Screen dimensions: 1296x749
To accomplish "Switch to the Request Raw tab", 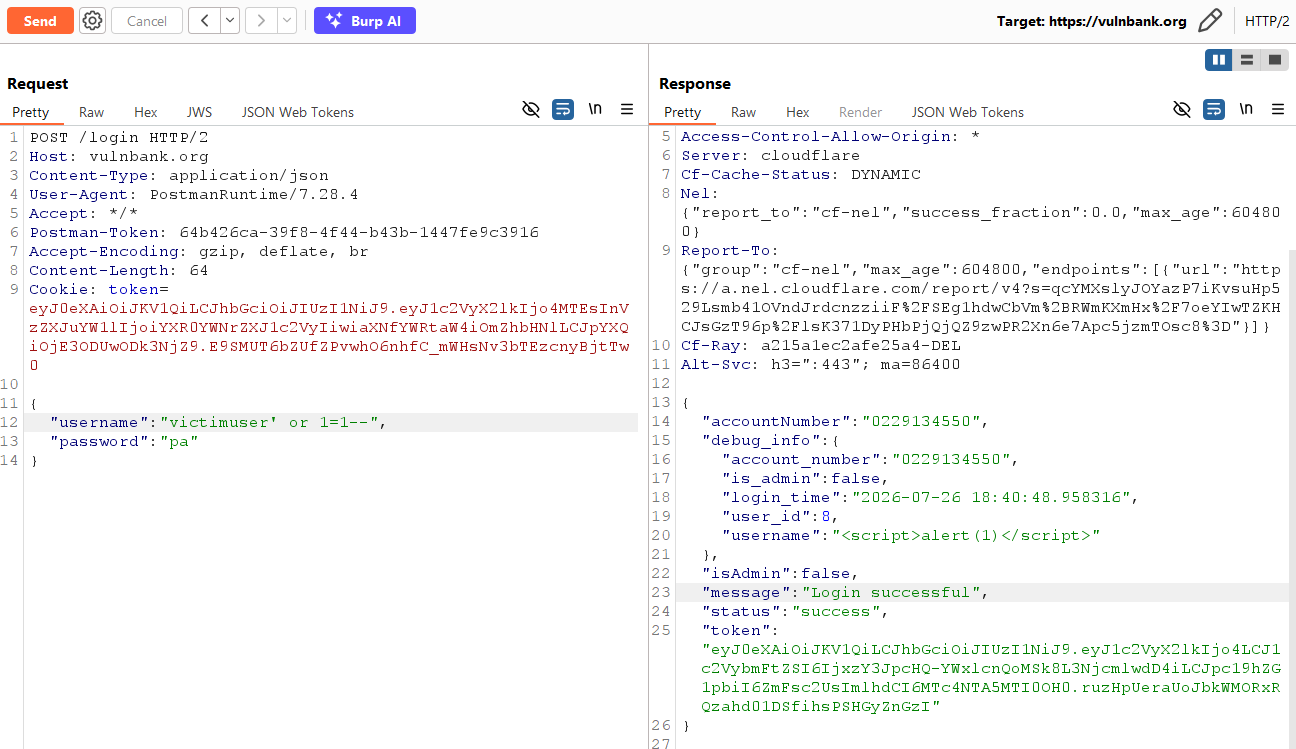I will [92, 112].
